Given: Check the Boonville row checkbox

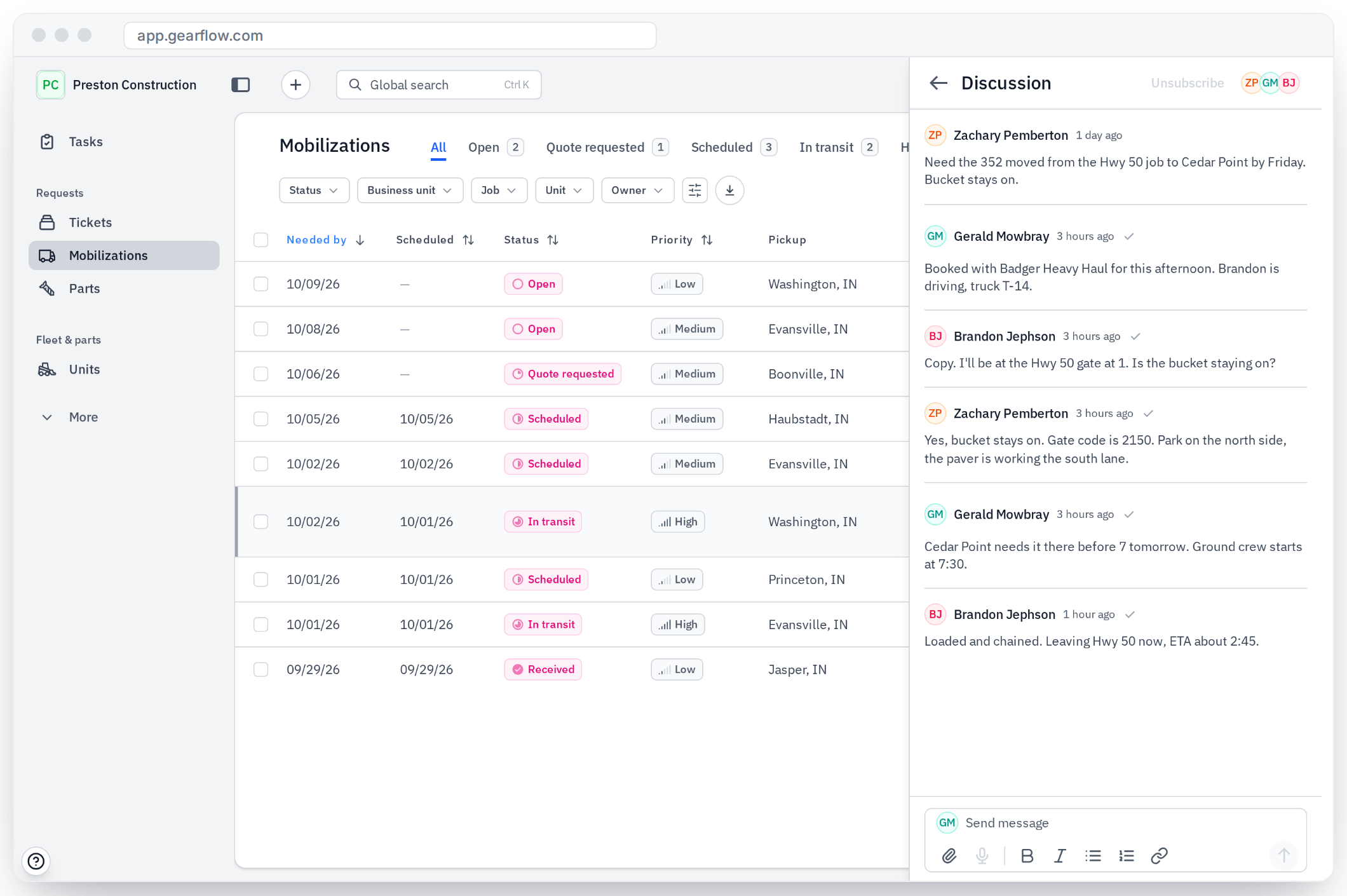Looking at the screenshot, I should tap(261, 374).
